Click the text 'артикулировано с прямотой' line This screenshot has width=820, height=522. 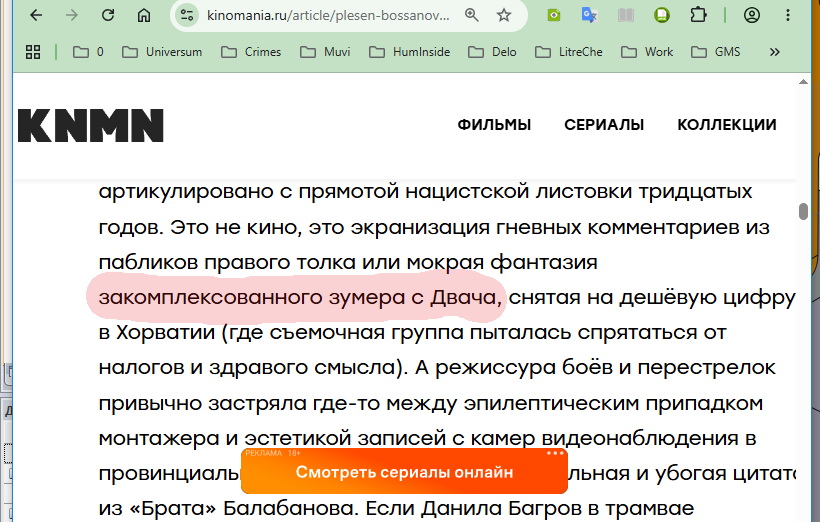coord(249,192)
